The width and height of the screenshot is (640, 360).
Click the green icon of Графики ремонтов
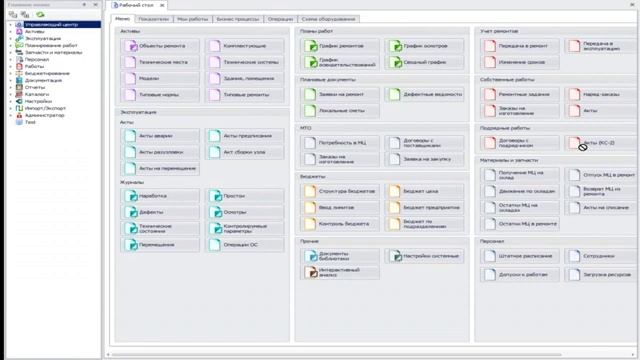311,46
